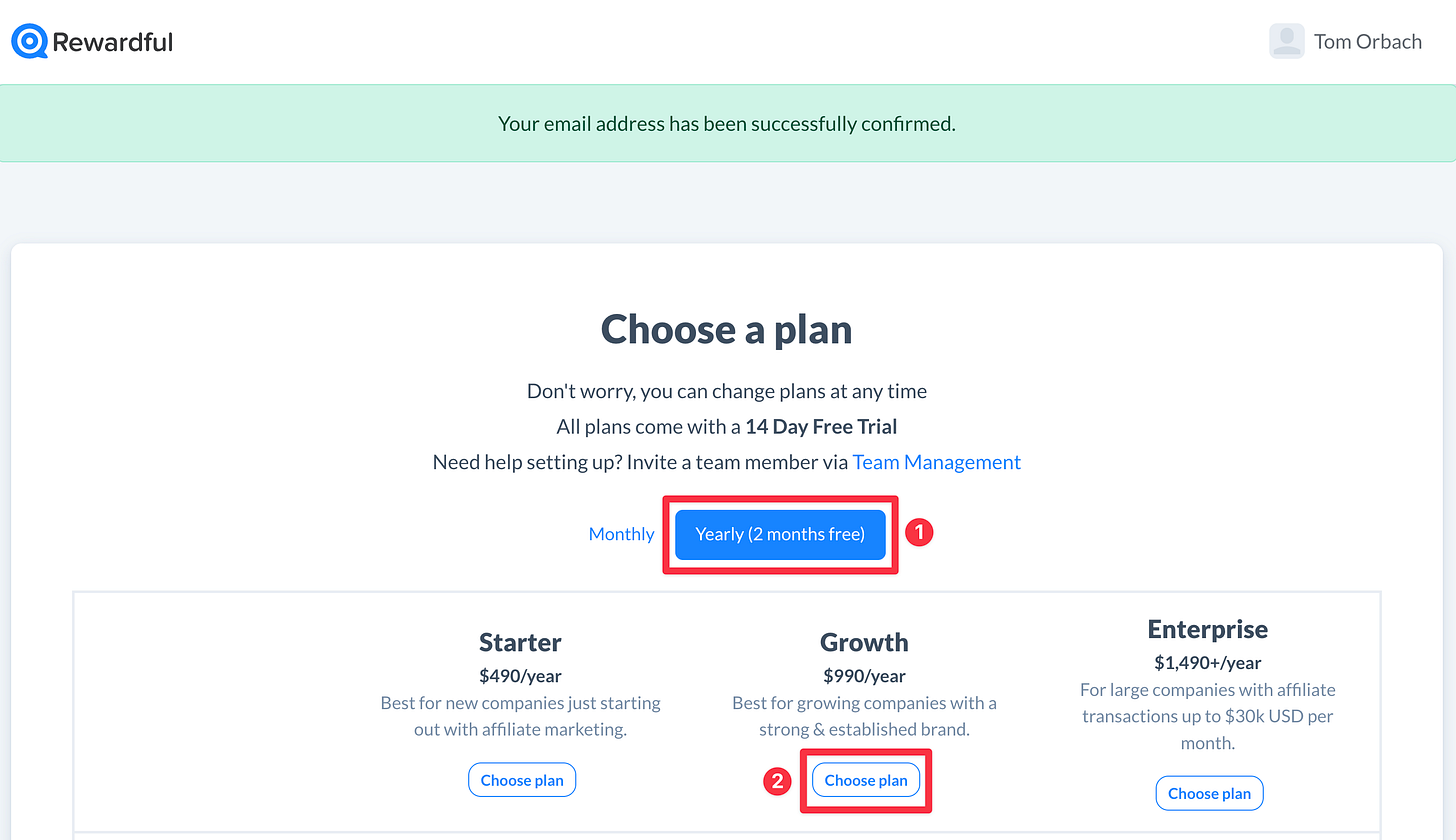
Task: Select Yearly (2 months free) billing
Action: point(780,534)
